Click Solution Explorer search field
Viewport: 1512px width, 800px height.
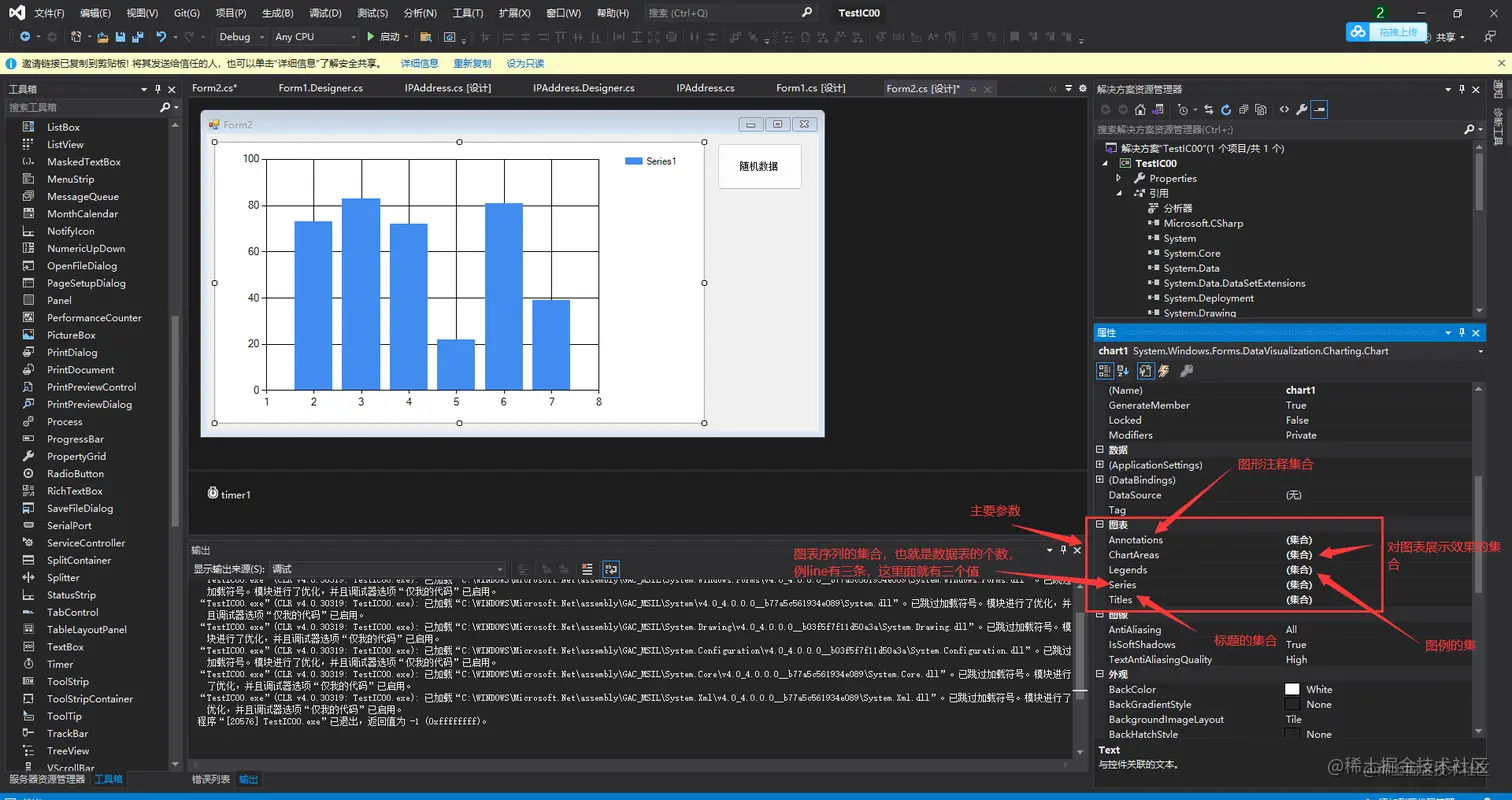(1280, 129)
